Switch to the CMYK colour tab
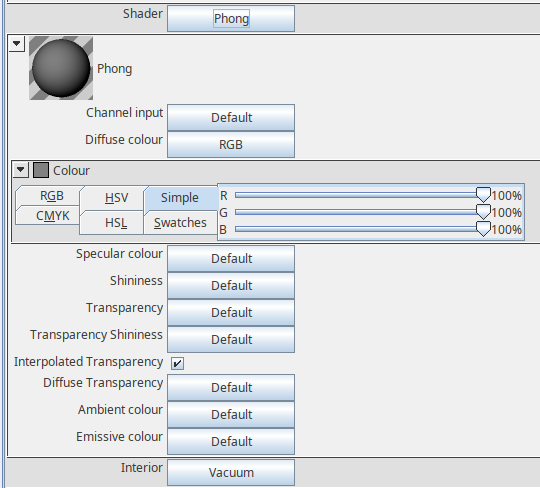540x488 pixels. point(52,216)
